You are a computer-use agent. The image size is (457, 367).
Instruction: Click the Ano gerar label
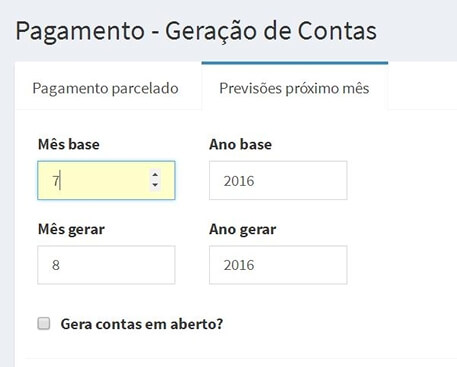click(243, 230)
